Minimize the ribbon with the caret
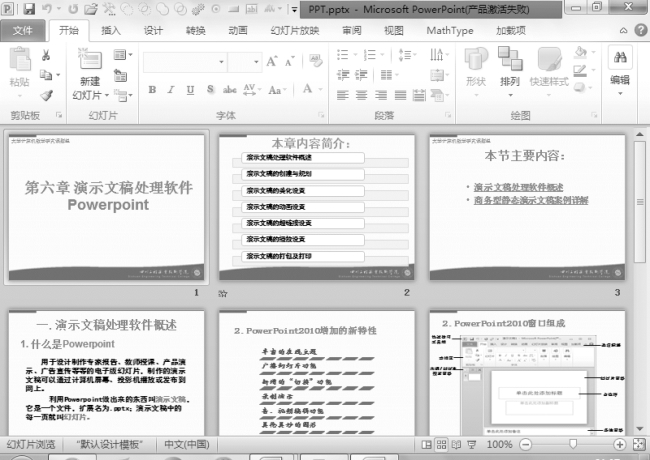The width and height of the screenshot is (650, 460). pyautogui.click(x=623, y=30)
